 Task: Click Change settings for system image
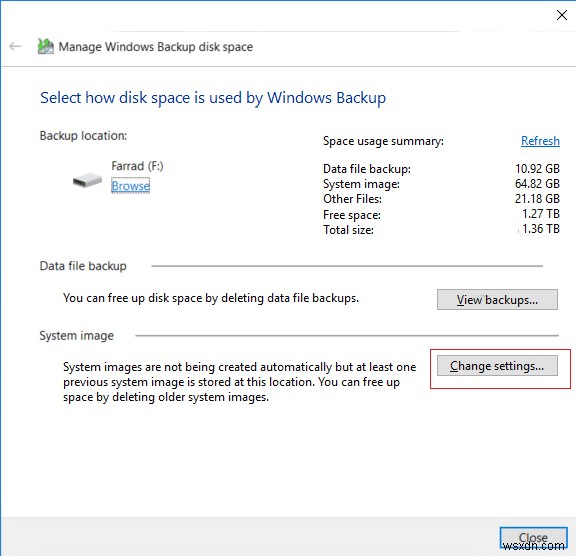[497, 366]
